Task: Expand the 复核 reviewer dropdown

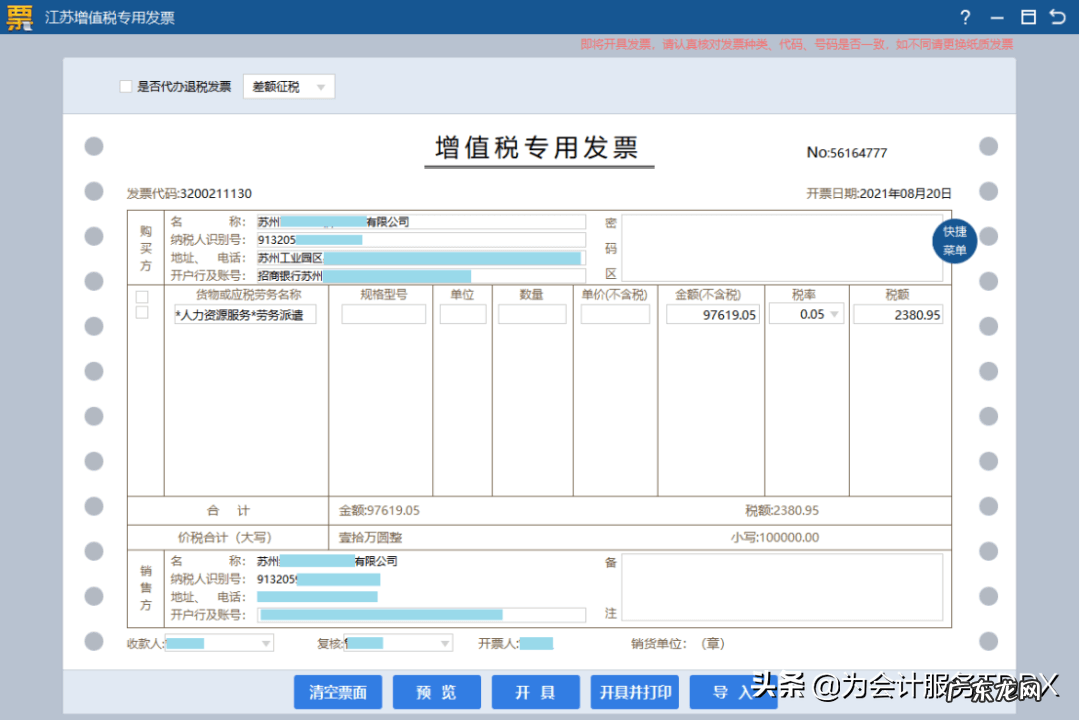Action: [x=443, y=643]
